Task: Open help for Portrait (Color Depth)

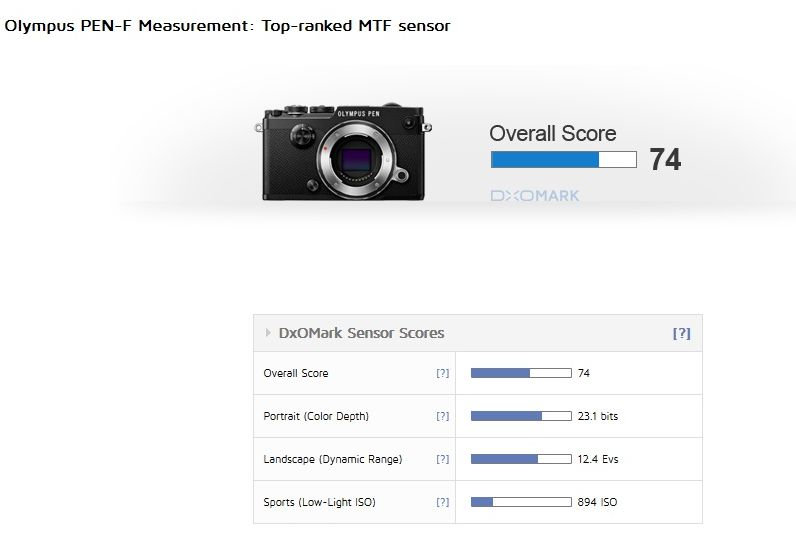Action: [x=442, y=416]
